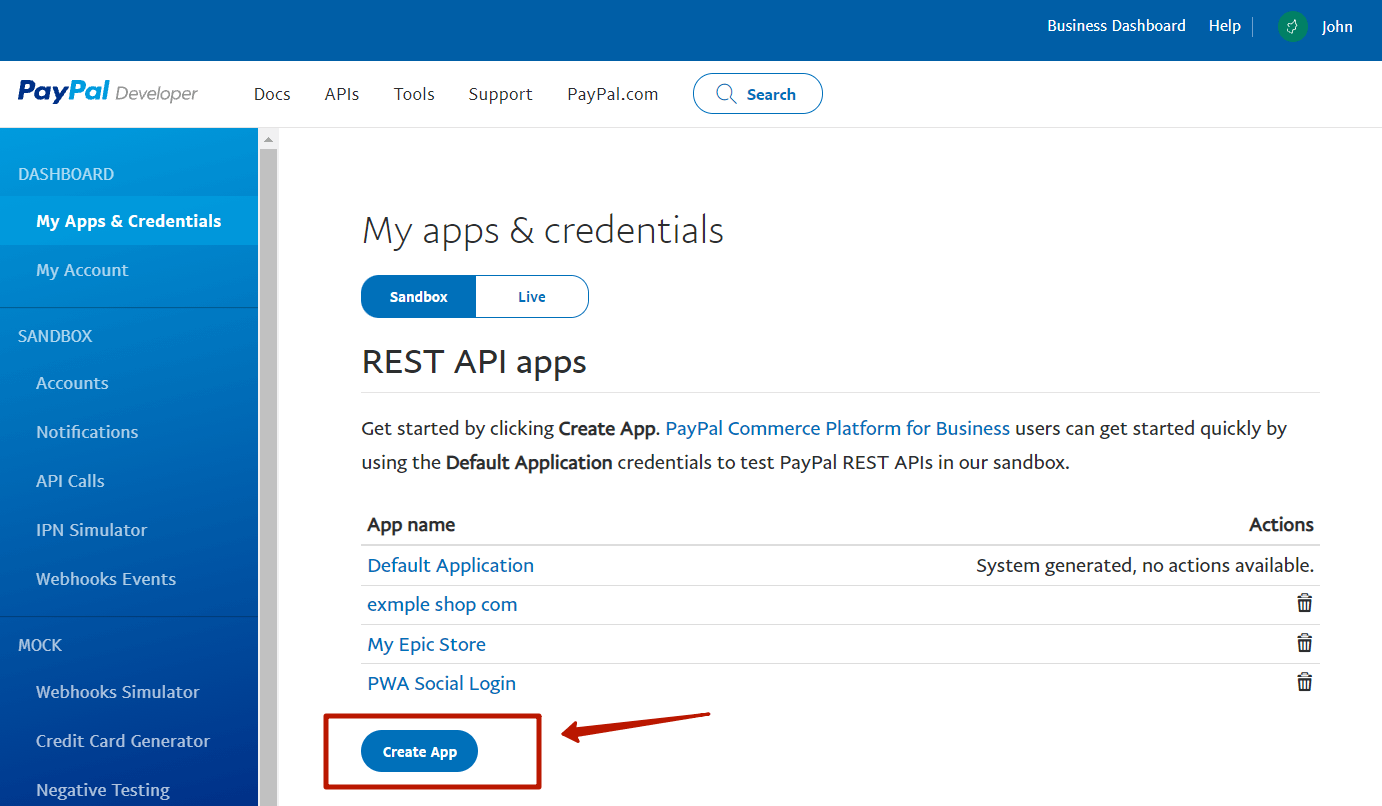Viewport: 1382px width, 806px height.
Task: Click the John username
Action: point(1337,27)
